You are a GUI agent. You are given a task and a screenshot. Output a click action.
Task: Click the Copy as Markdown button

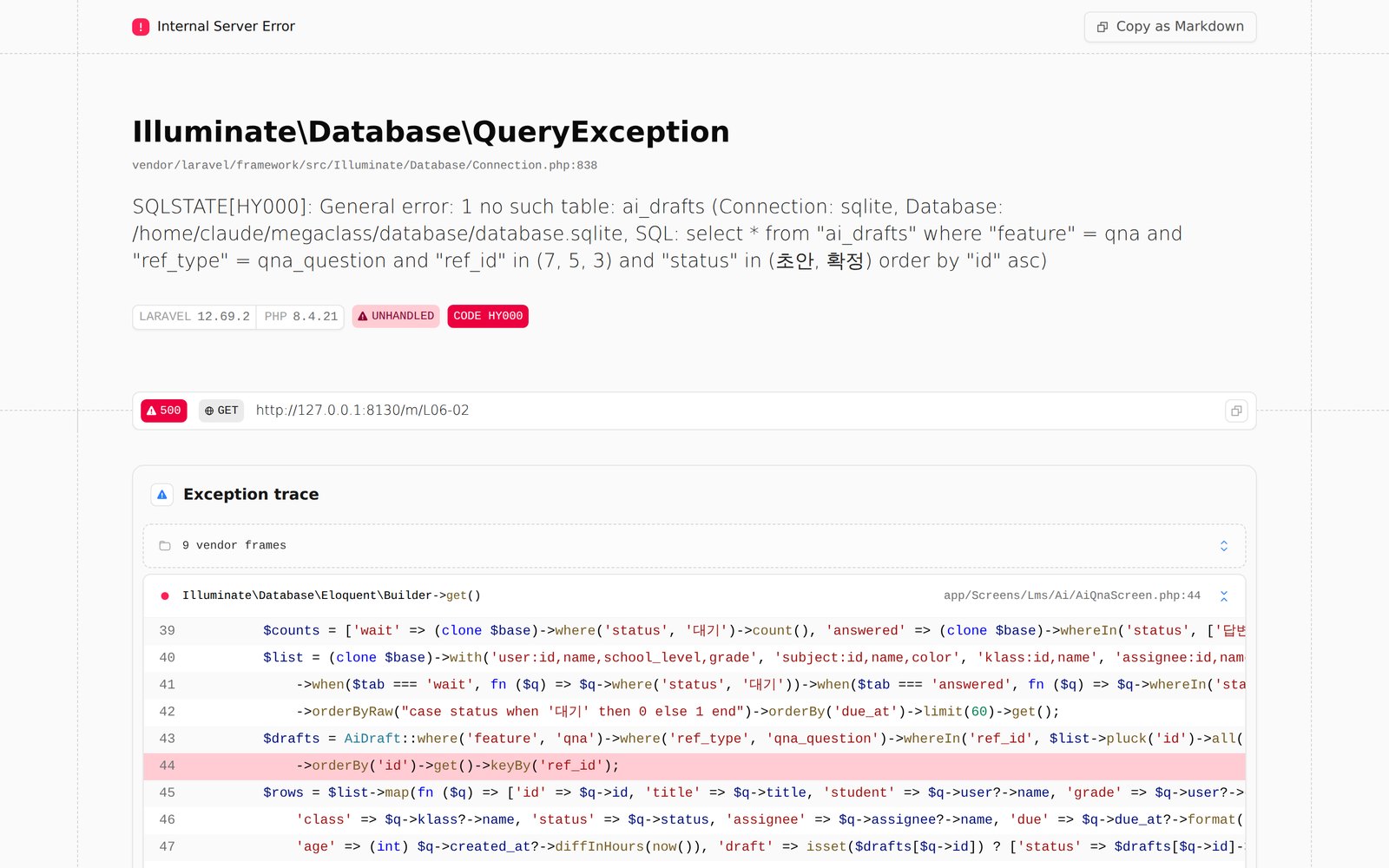1169,27
